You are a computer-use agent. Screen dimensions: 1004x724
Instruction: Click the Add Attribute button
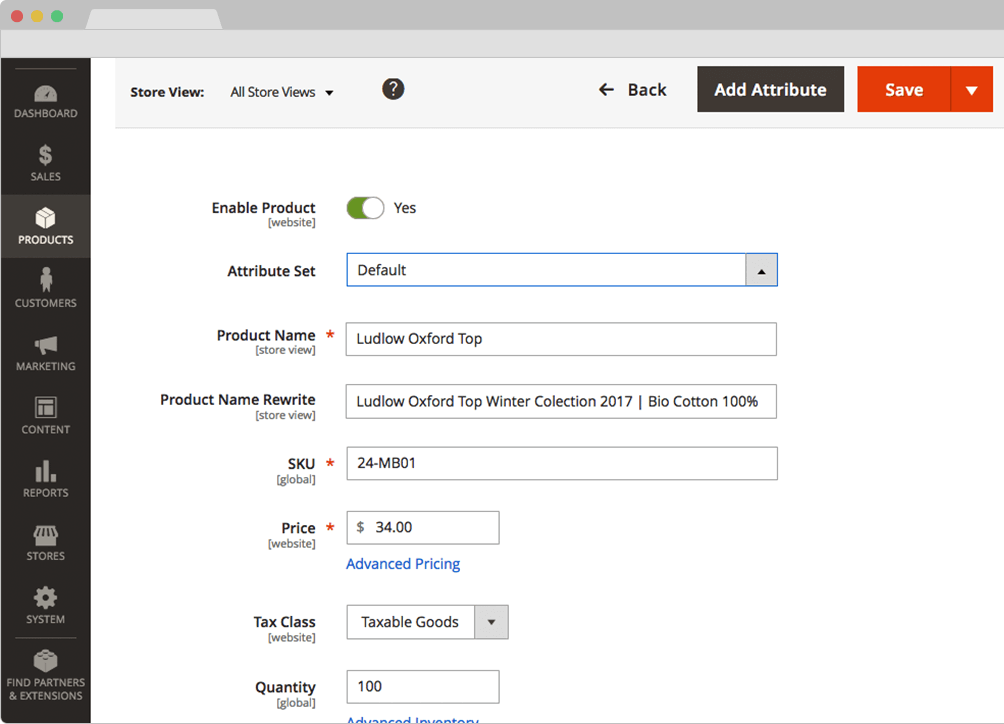click(x=770, y=90)
